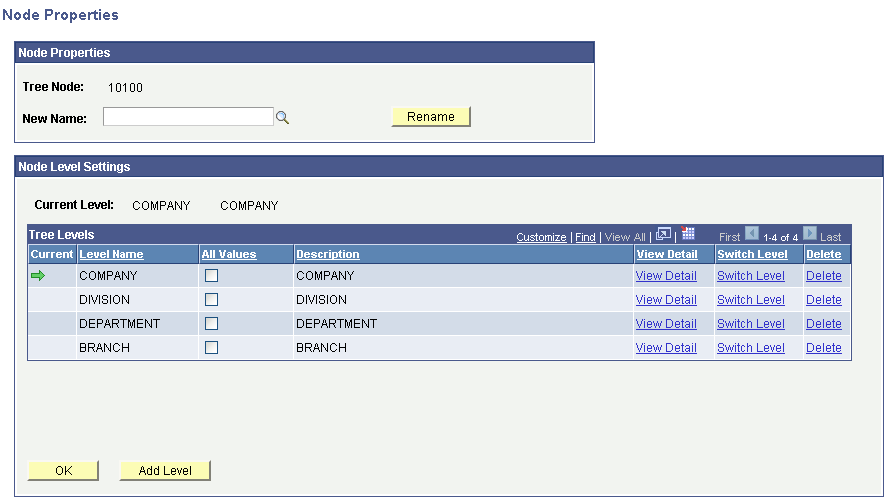Viewport: 892px width, 504px height.
Task: Delete the DIVISION level
Action: click(823, 300)
